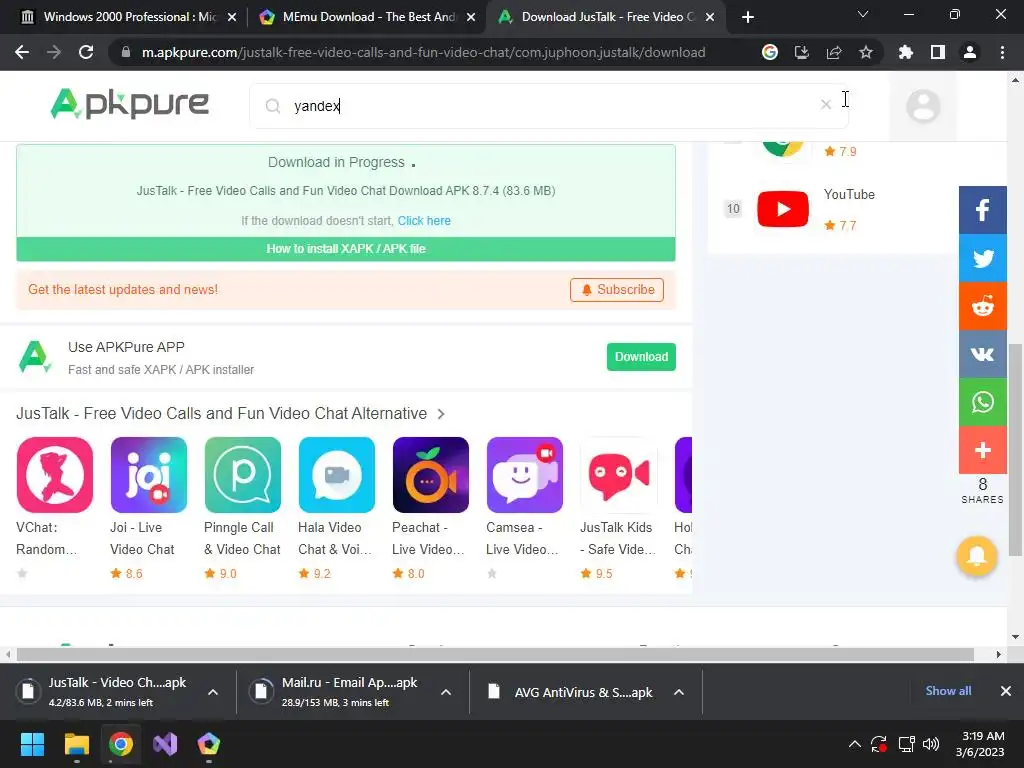1024x768 pixels.
Task: Close the downloads bar
Action: tap(1006, 691)
